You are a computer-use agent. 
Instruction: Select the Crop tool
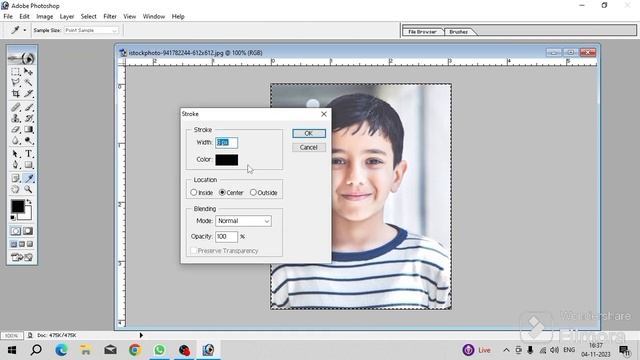pyautogui.click(x=16, y=93)
